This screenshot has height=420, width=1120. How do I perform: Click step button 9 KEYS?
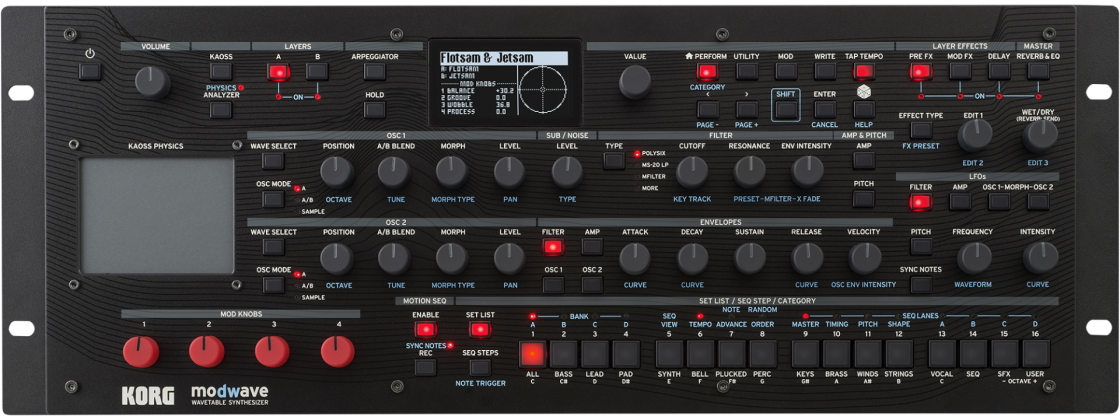coord(805,354)
